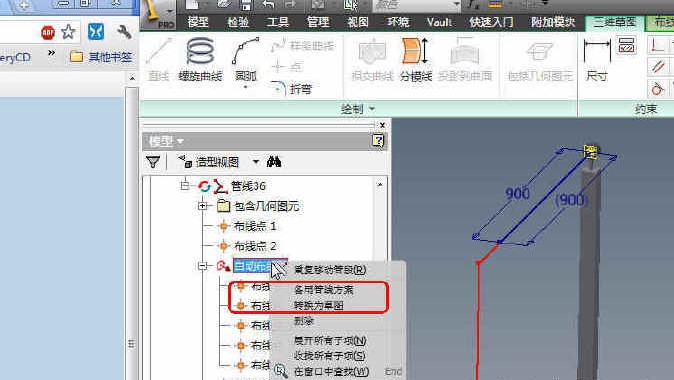Open the 工具 ribbon tab

click(278, 22)
